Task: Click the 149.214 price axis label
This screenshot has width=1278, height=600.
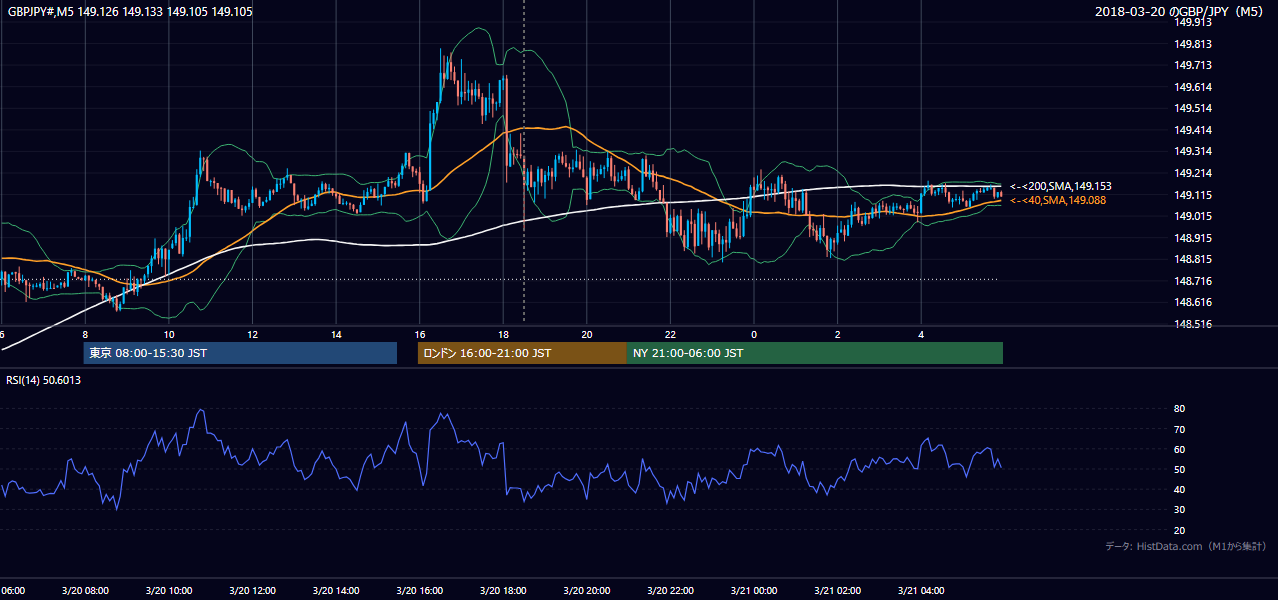Action: coord(1193,173)
